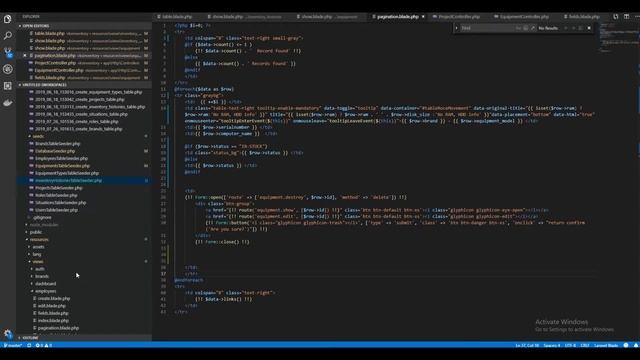Open the Debug view in activity bar
640x360 pixels.
tap(7, 69)
